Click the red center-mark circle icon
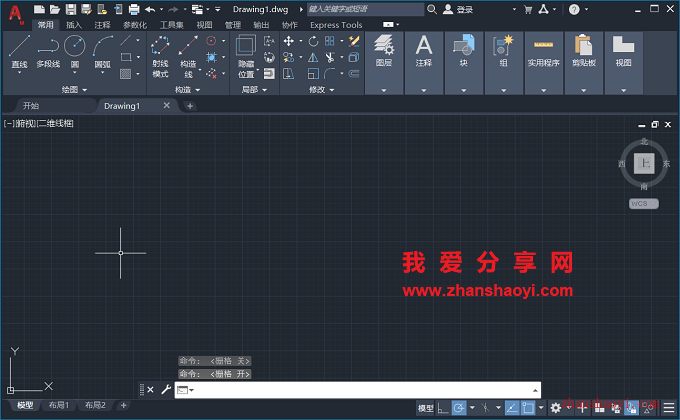The image size is (680, 420). (x=211, y=41)
